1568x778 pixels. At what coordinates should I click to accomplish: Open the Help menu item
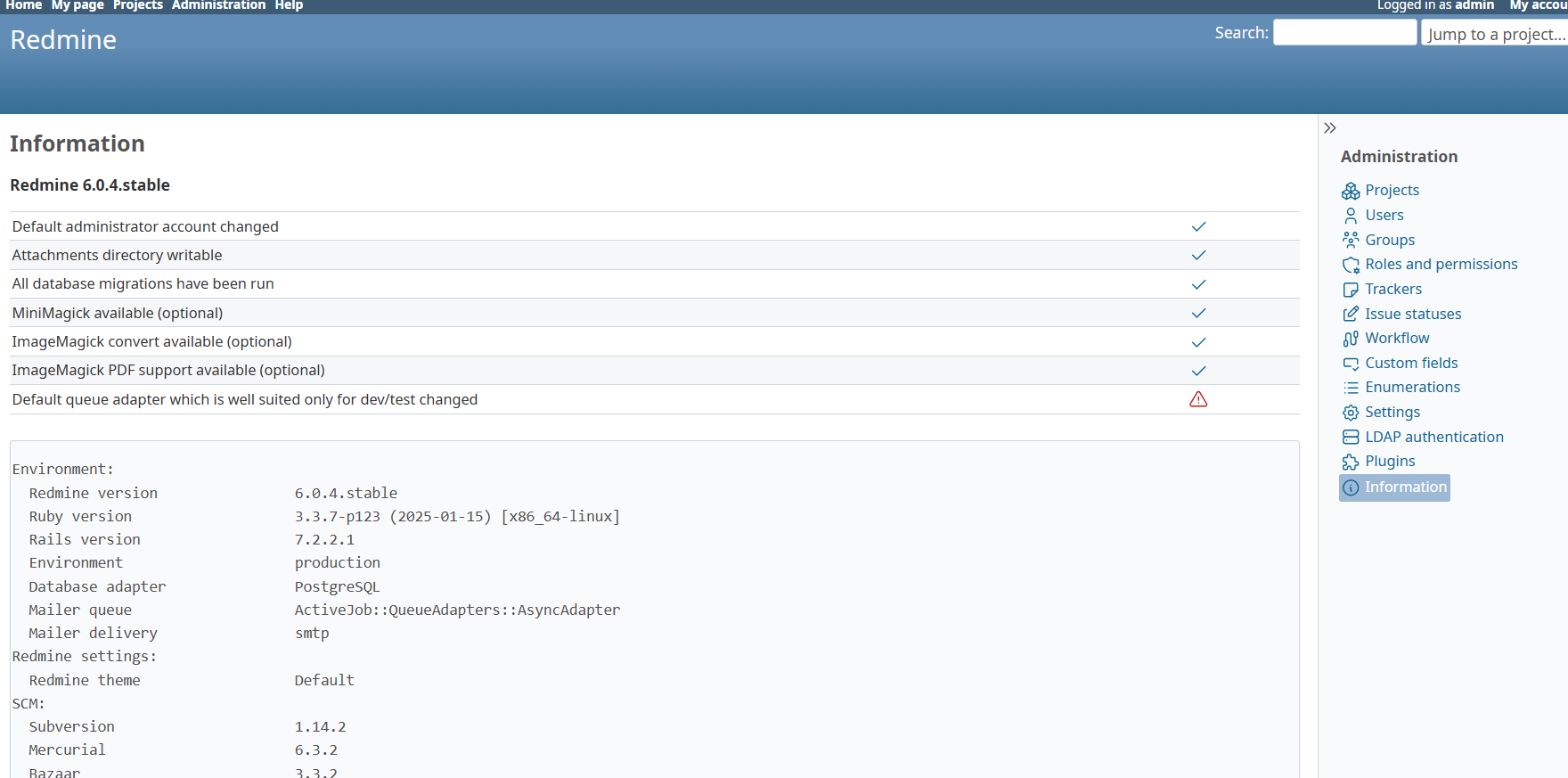pos(289,5)
